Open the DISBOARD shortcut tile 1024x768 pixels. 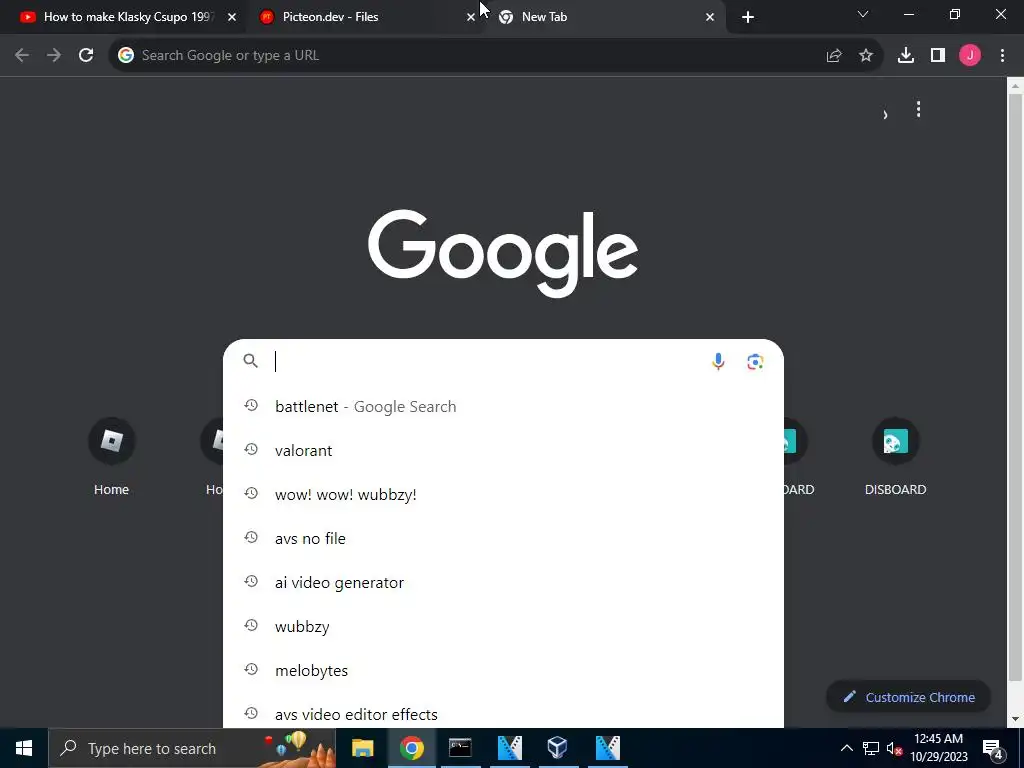895,457
